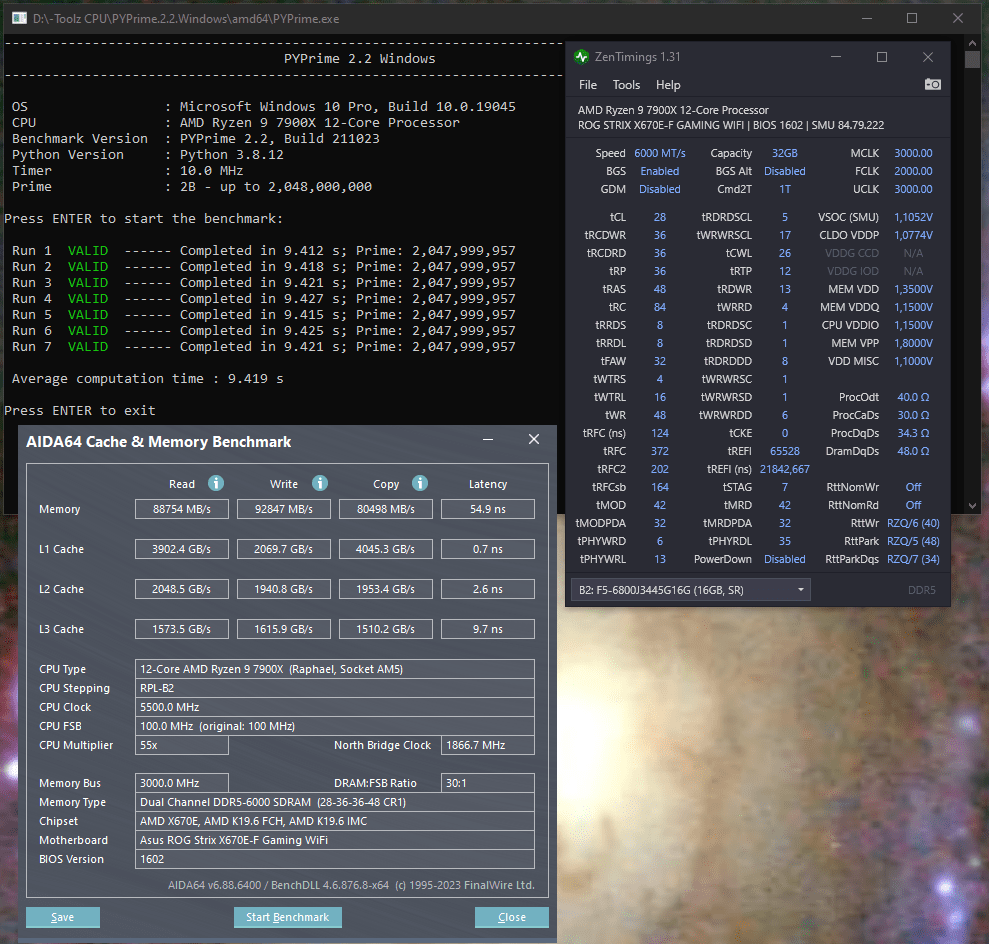This screenshot has height=944, width=989.
Task: Click the Speed value 6000 MT/s
Action: (660, 153)
